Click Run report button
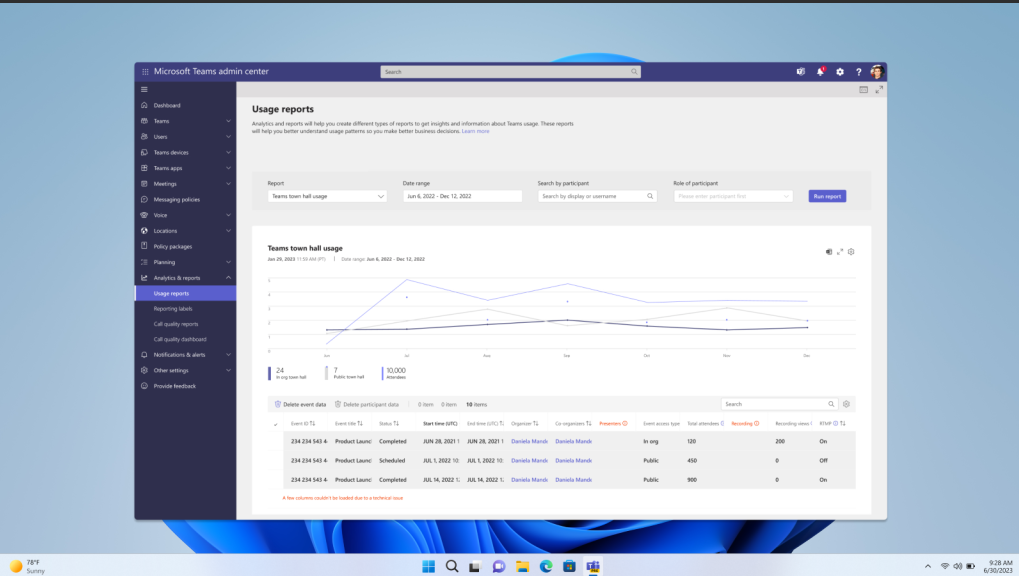 (x=827, y=196)
